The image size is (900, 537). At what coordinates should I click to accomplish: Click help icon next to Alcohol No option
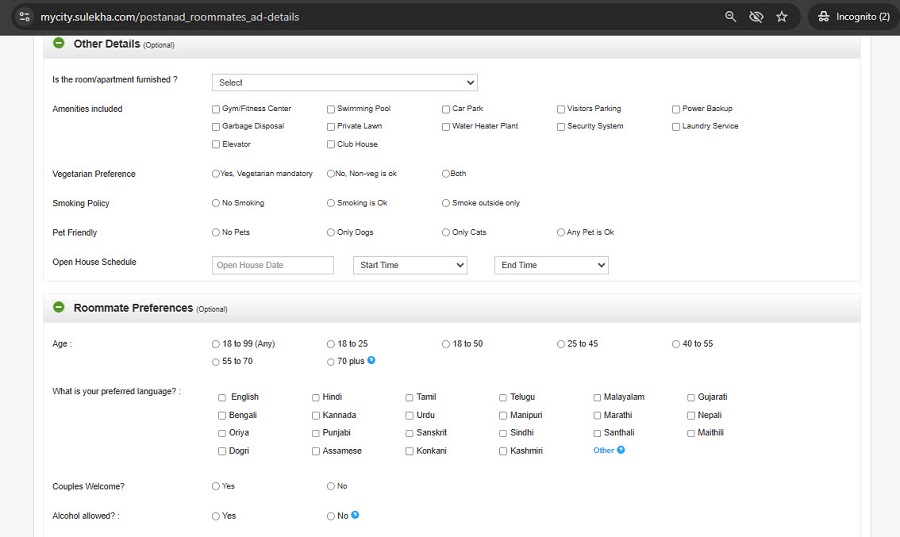[x=355, y=515]
